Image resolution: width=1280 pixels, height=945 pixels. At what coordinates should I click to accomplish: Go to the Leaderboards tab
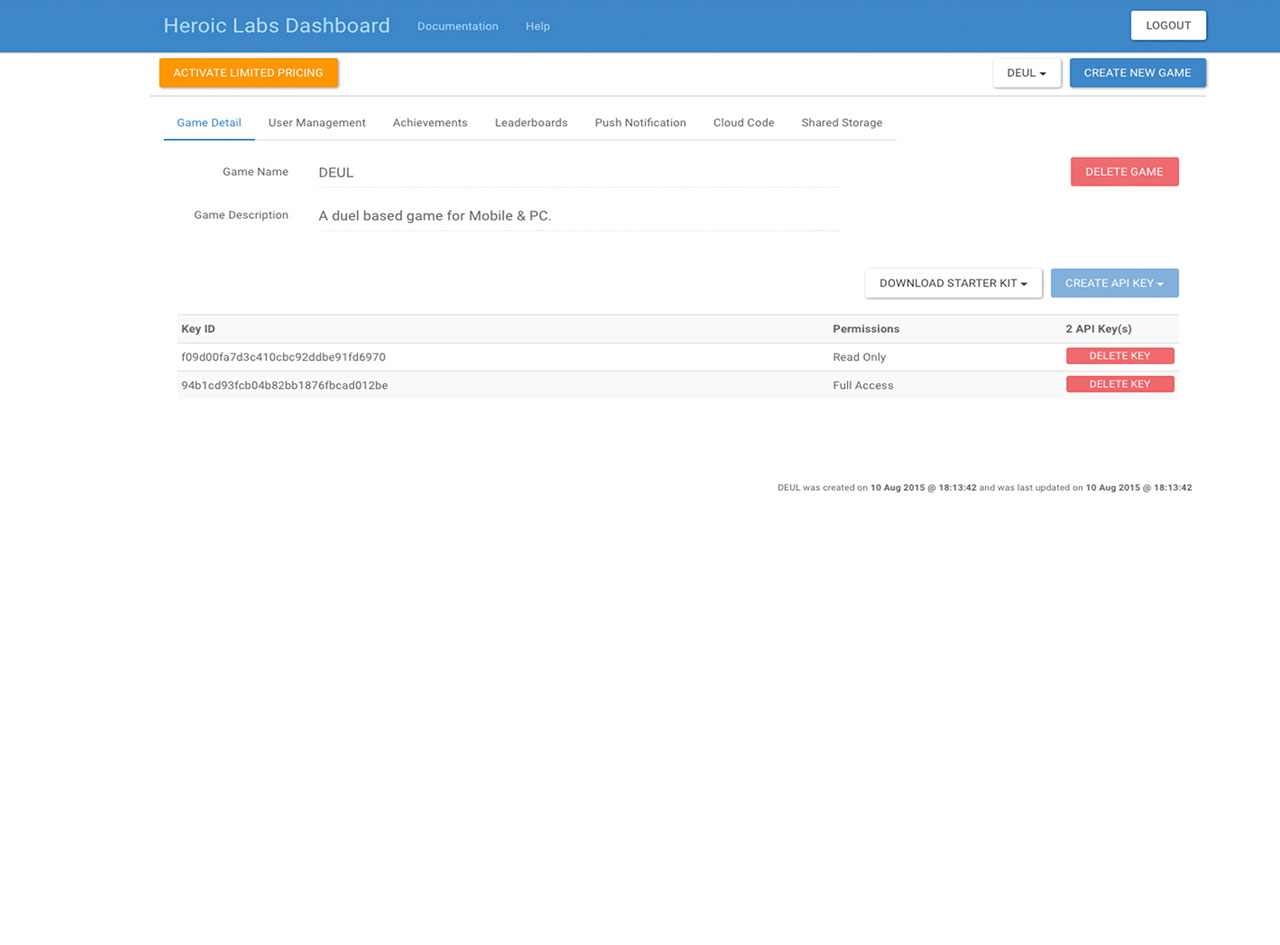click(x=531, y=123)
